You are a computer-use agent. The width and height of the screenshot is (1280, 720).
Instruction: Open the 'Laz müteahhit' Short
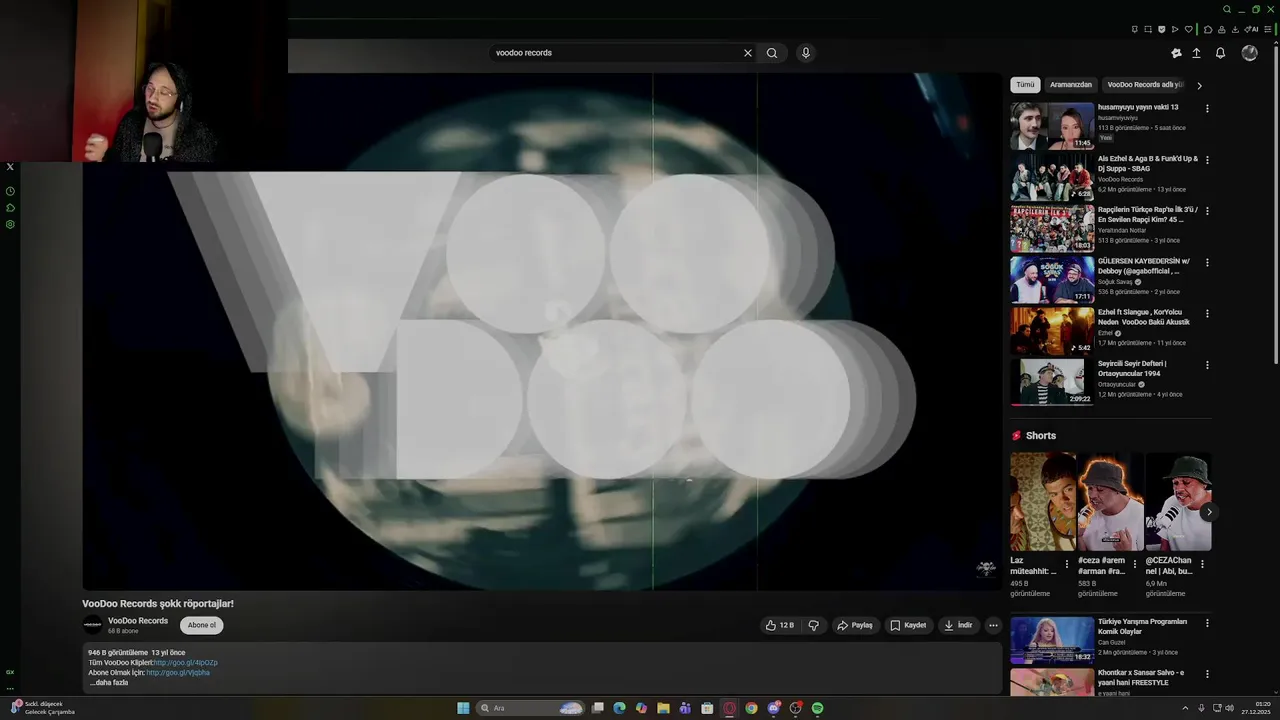coord(1042,502)
